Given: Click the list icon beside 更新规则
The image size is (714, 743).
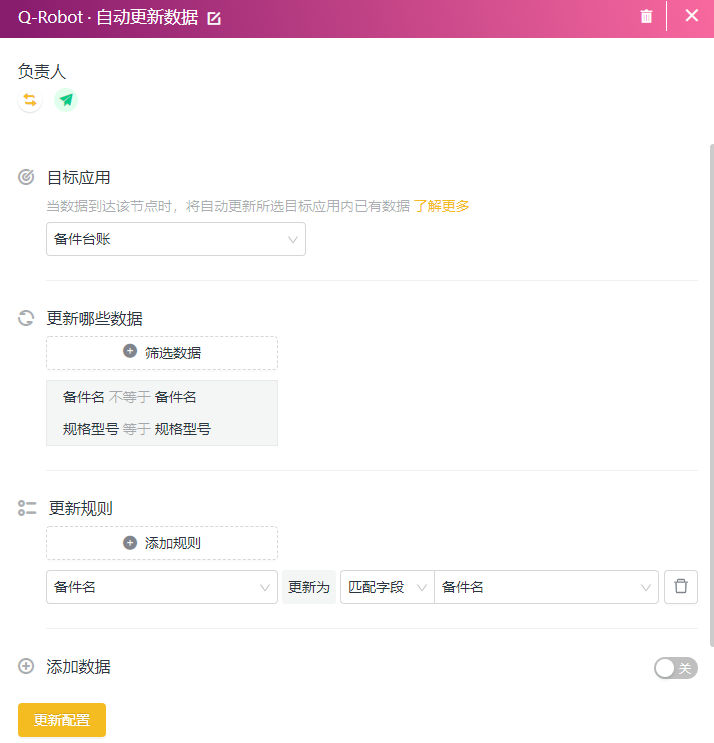Looking at the screenshot, I should pos(27,508).
